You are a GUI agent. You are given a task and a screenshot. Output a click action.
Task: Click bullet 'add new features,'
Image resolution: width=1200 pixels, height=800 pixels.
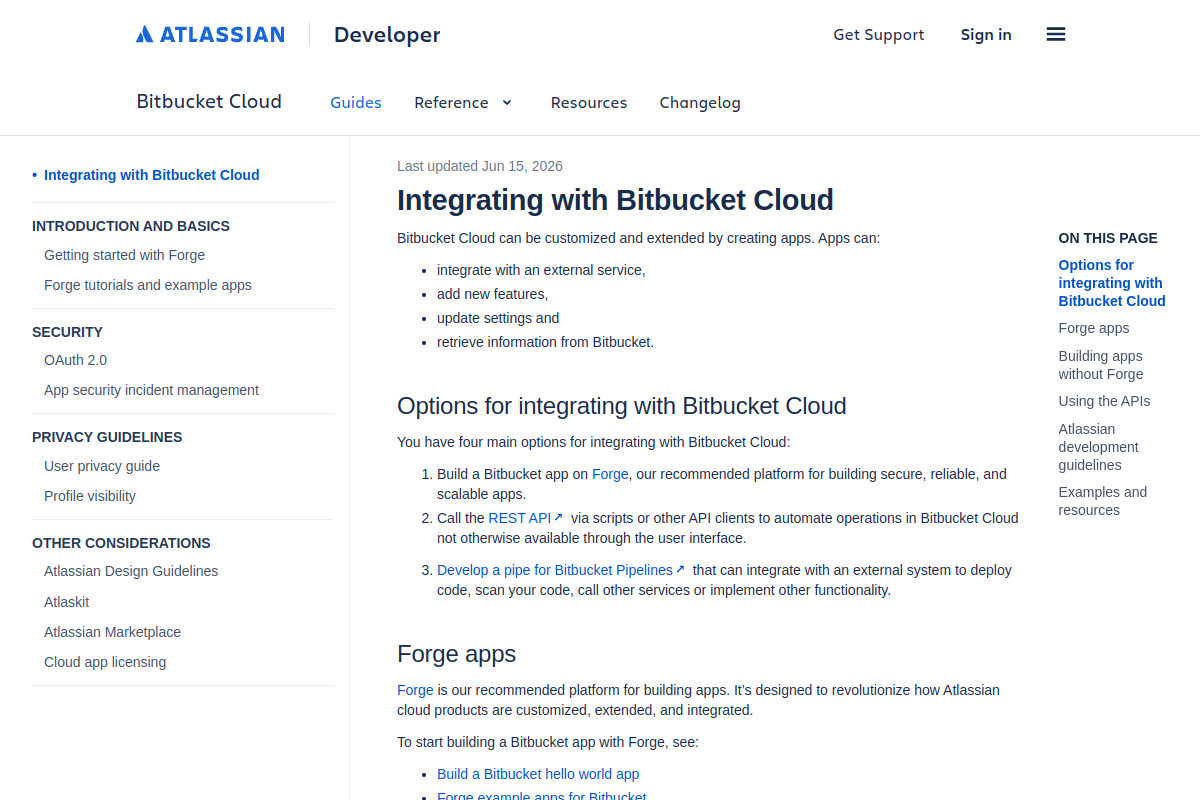(493, 294)
